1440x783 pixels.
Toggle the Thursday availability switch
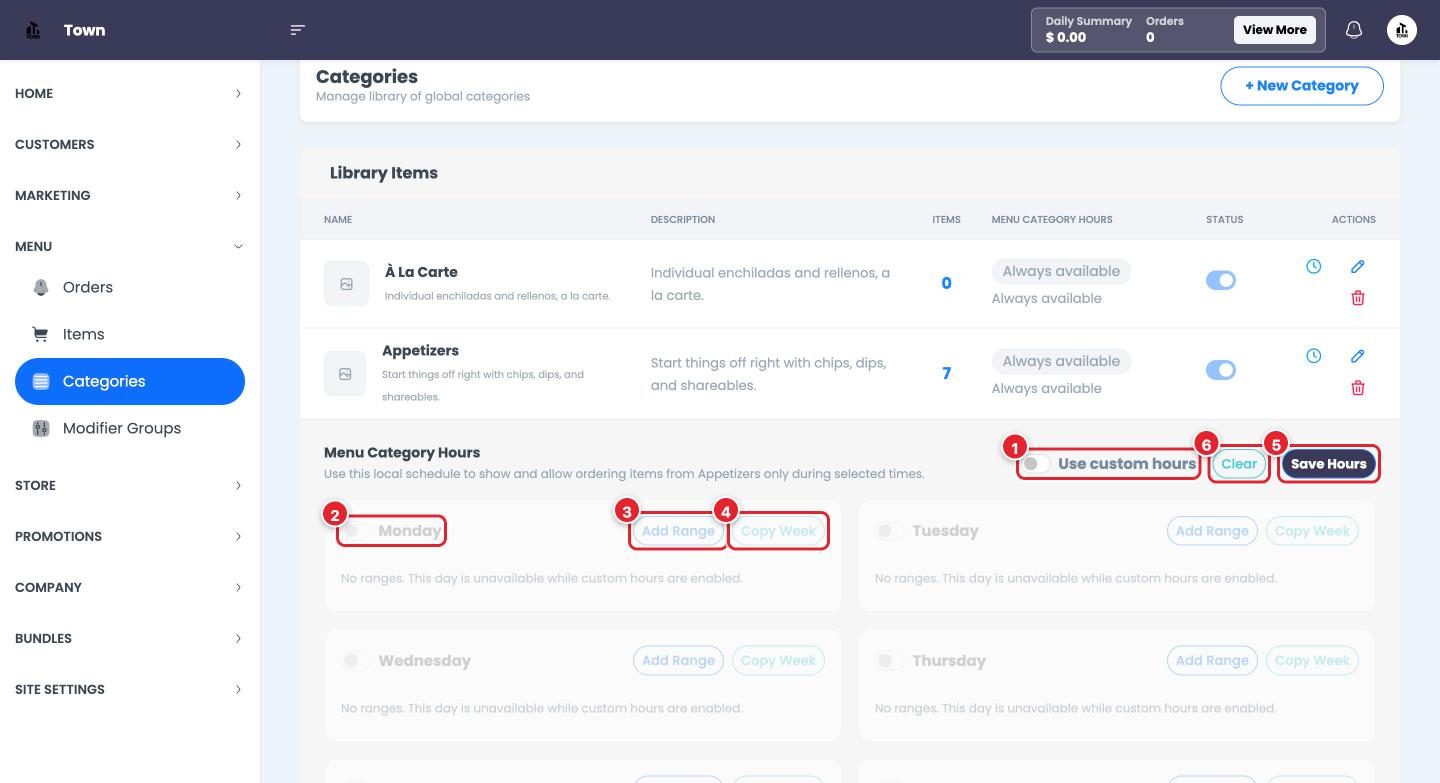(889, 661)
